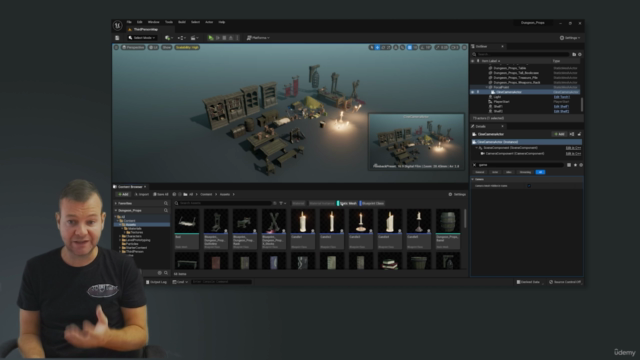Tick the Game section property checkbox
Screen dimensions: 640x360
(x=529, y=186)
